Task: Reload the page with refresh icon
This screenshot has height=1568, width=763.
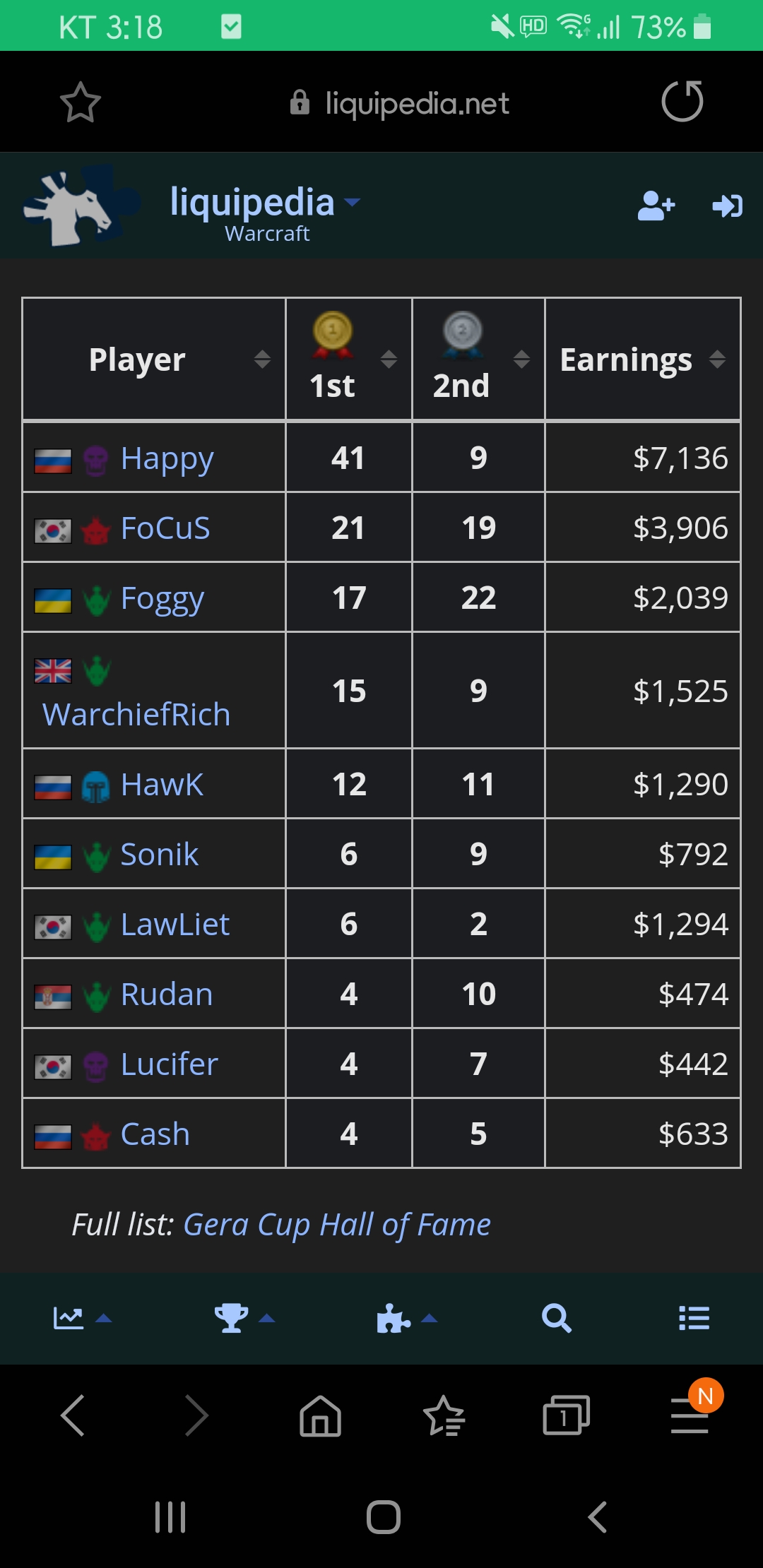Action: click(x=682, y=102)
